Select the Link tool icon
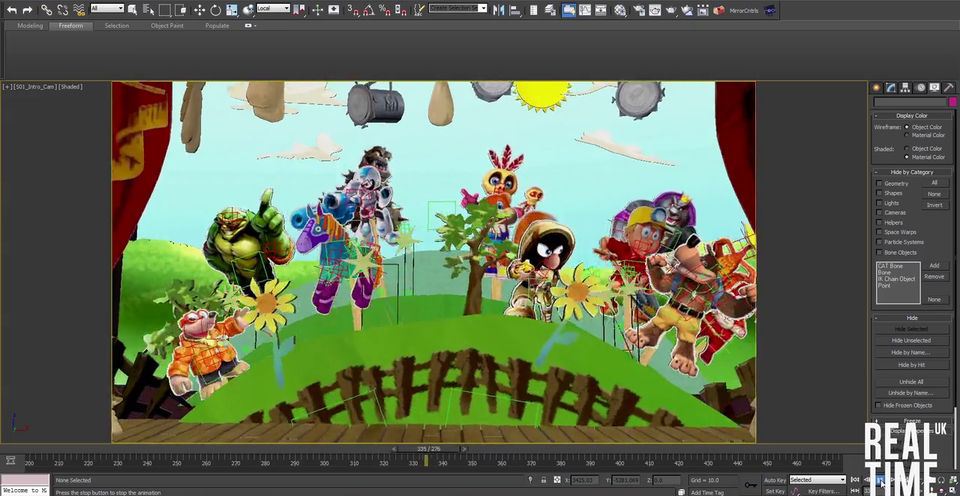The width and height of the screenshot is (960, 496). coord(47,10)
